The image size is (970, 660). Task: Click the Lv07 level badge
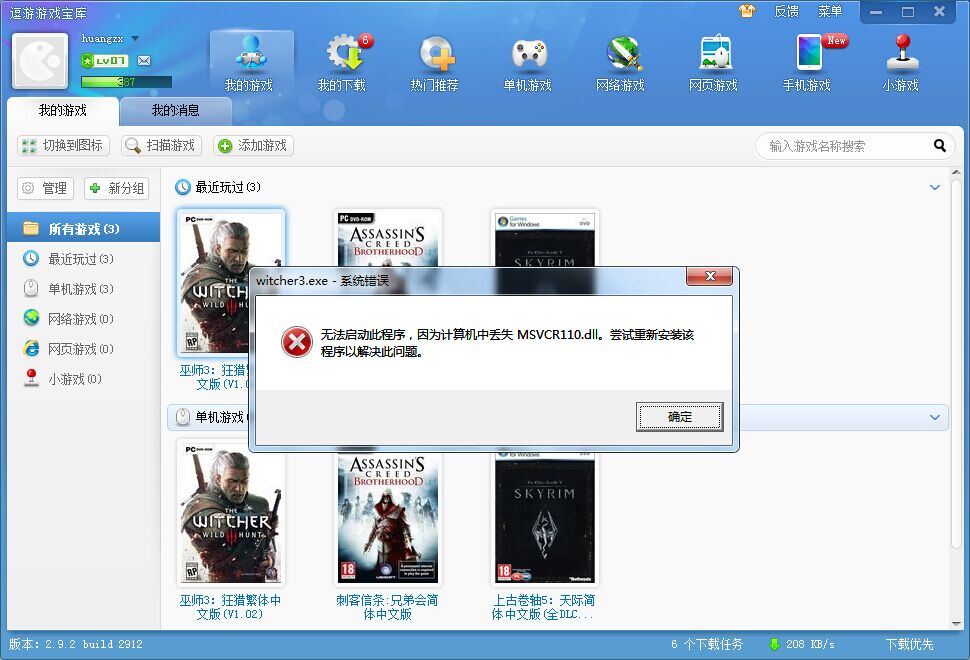click(105, 60)
